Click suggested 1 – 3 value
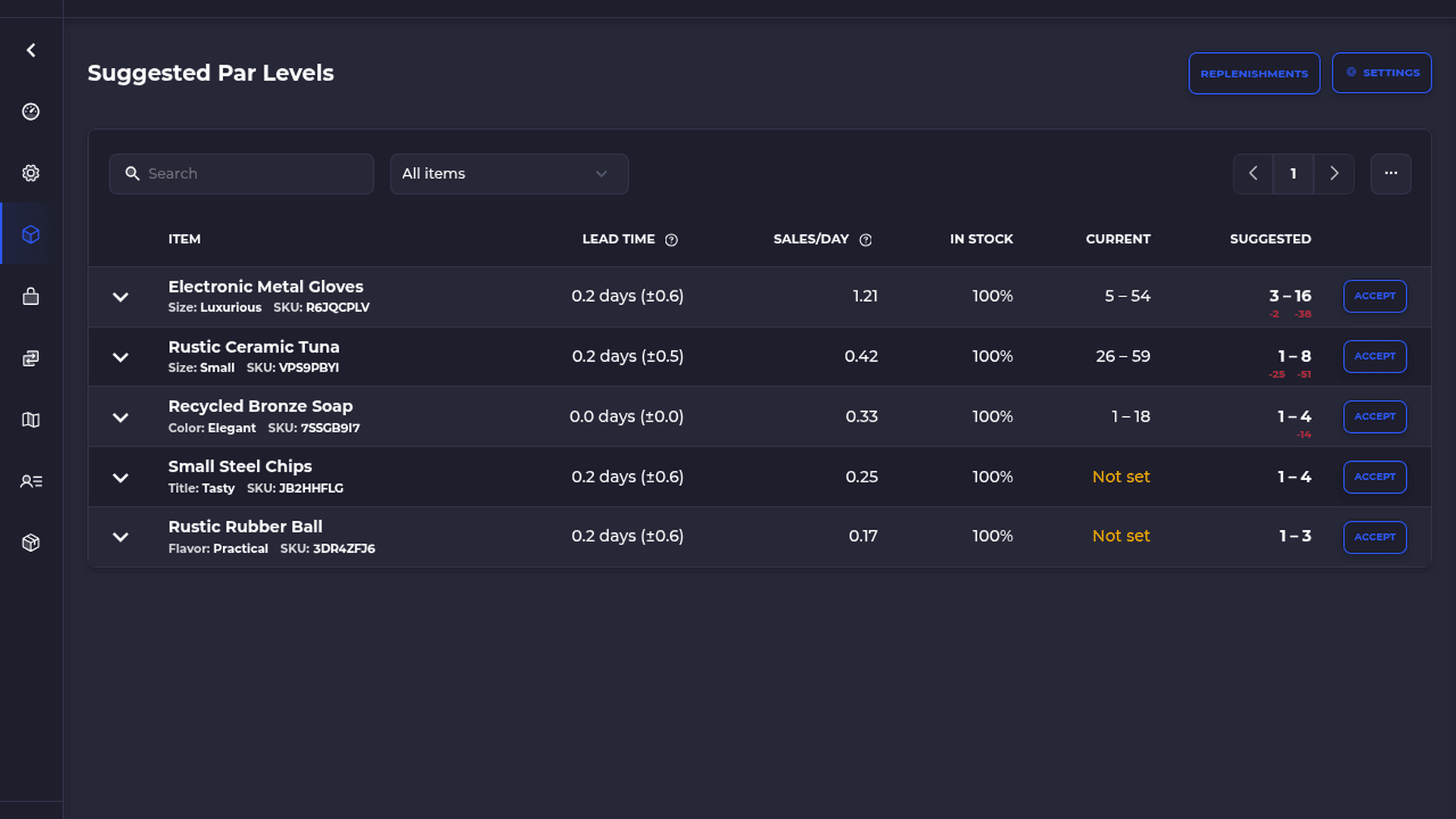Screen dimensions: 1456x819 tap(1294, 536)
